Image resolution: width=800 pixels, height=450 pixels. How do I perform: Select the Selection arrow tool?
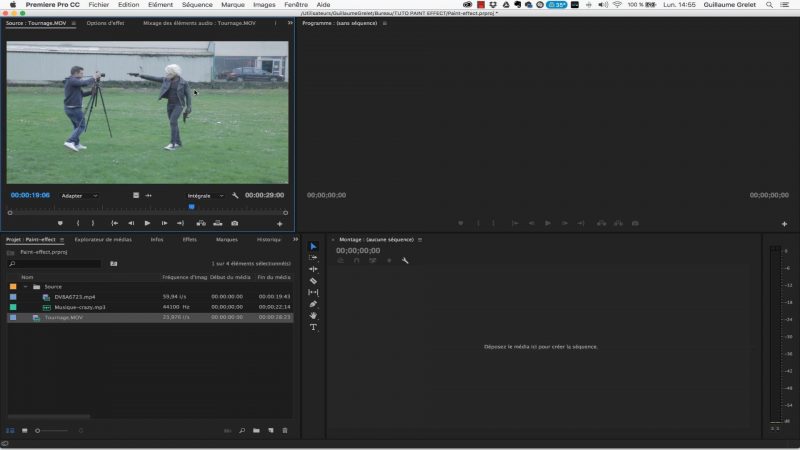pos(313,246)
